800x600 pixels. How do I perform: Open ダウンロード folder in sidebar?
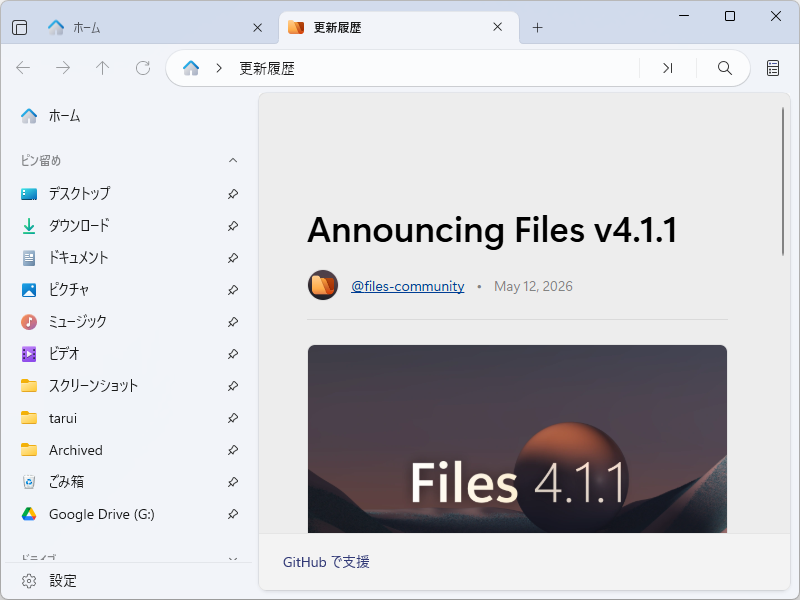click(x=131, y=226)
